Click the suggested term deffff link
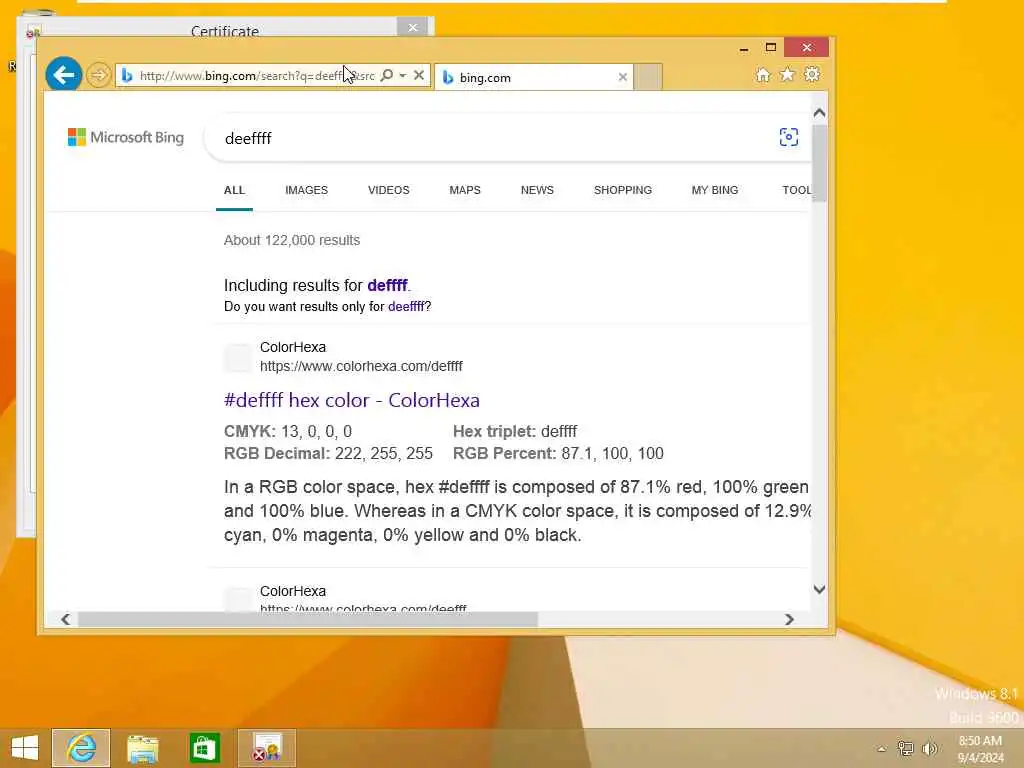The image size is (1024, 768). 387,285
